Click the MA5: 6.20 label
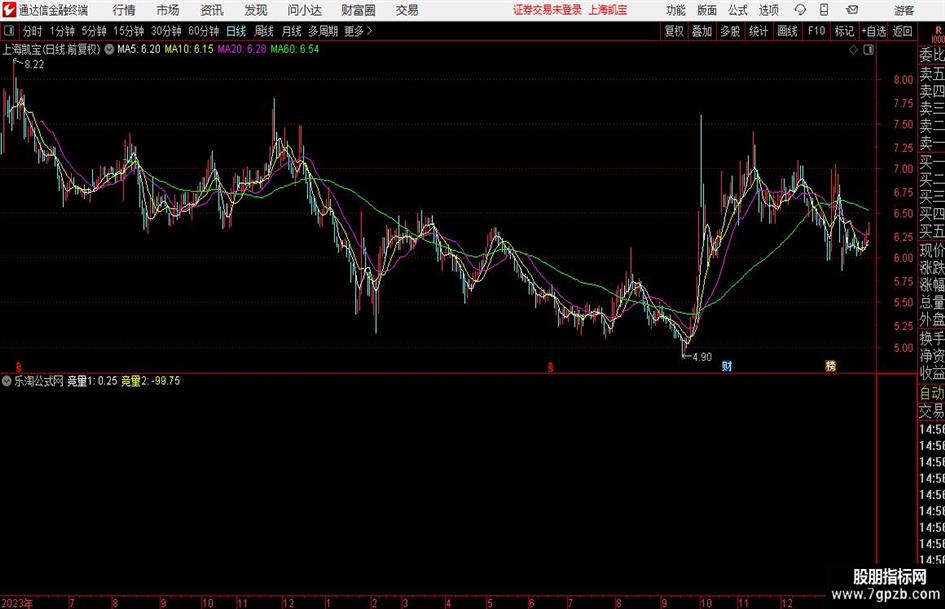Image resolution: width=945 pixels, height=609 pixels. (x=139, y=49)
